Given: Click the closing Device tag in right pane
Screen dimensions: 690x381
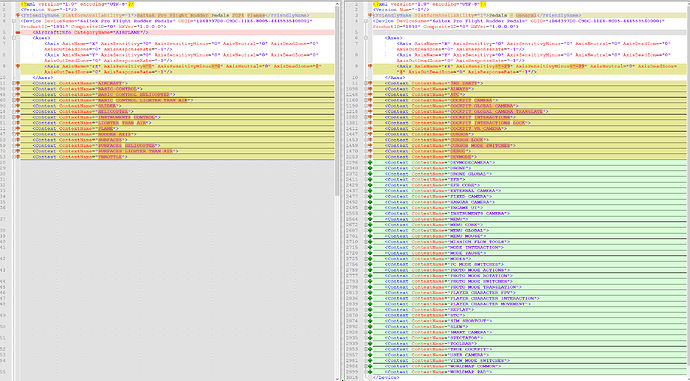Looking at the screenshot, I should 386,377.
